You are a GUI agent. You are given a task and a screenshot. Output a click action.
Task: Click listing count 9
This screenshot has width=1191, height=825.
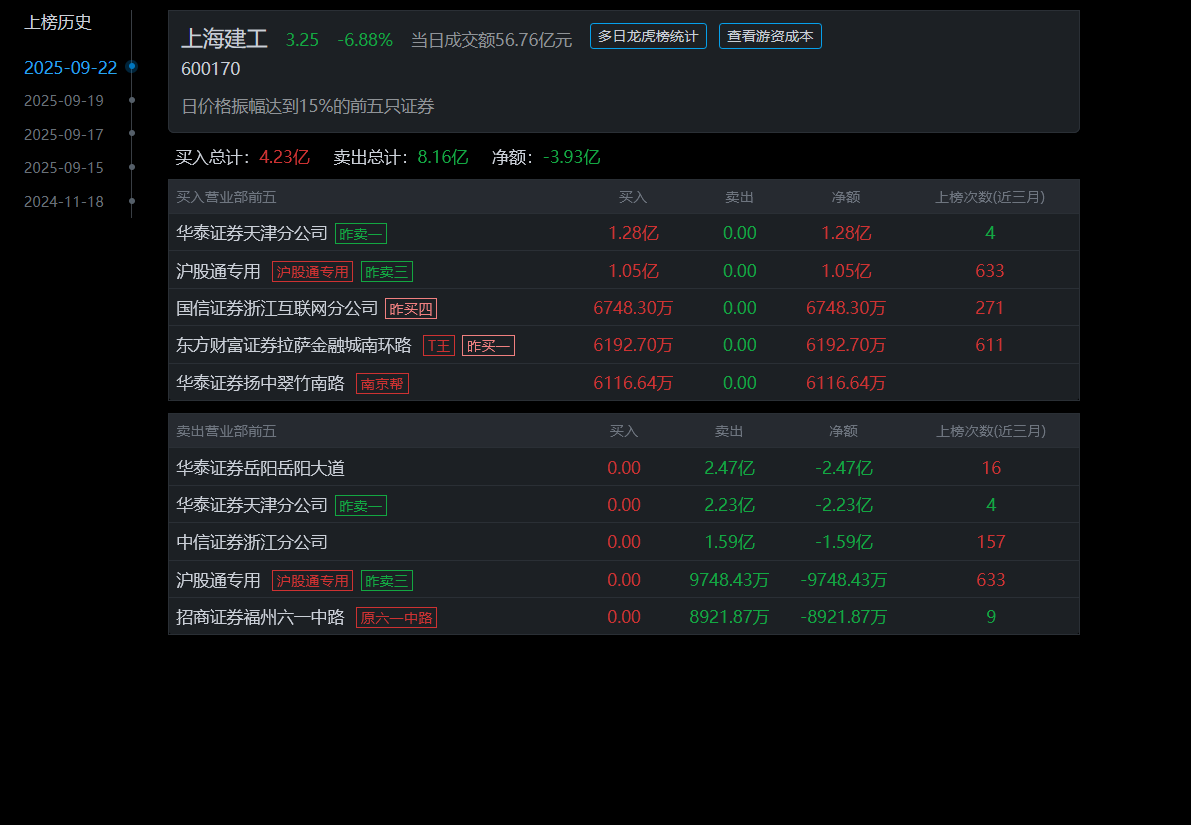pos(990,617)
